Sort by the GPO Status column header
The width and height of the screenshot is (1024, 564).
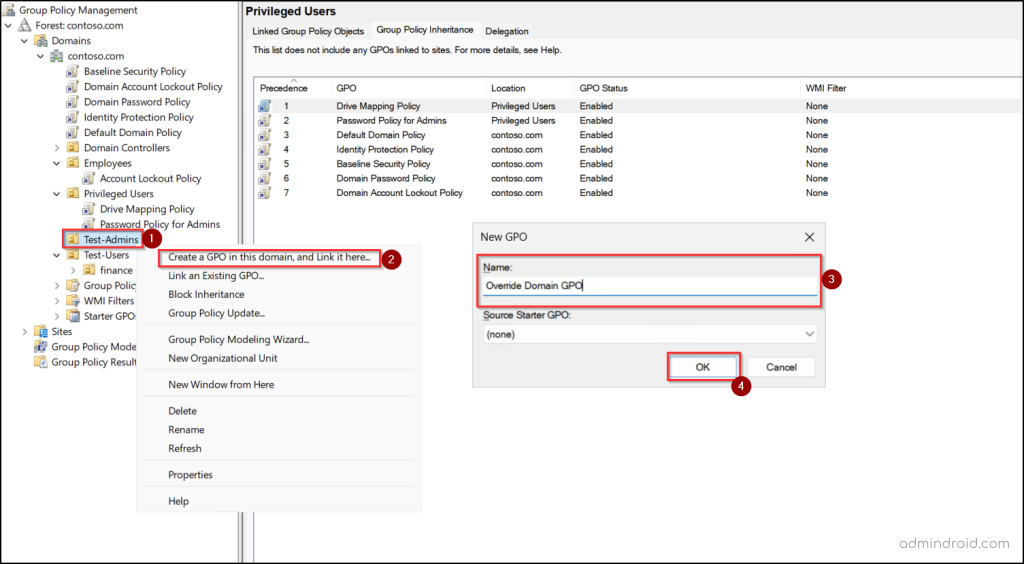[688, 88]
